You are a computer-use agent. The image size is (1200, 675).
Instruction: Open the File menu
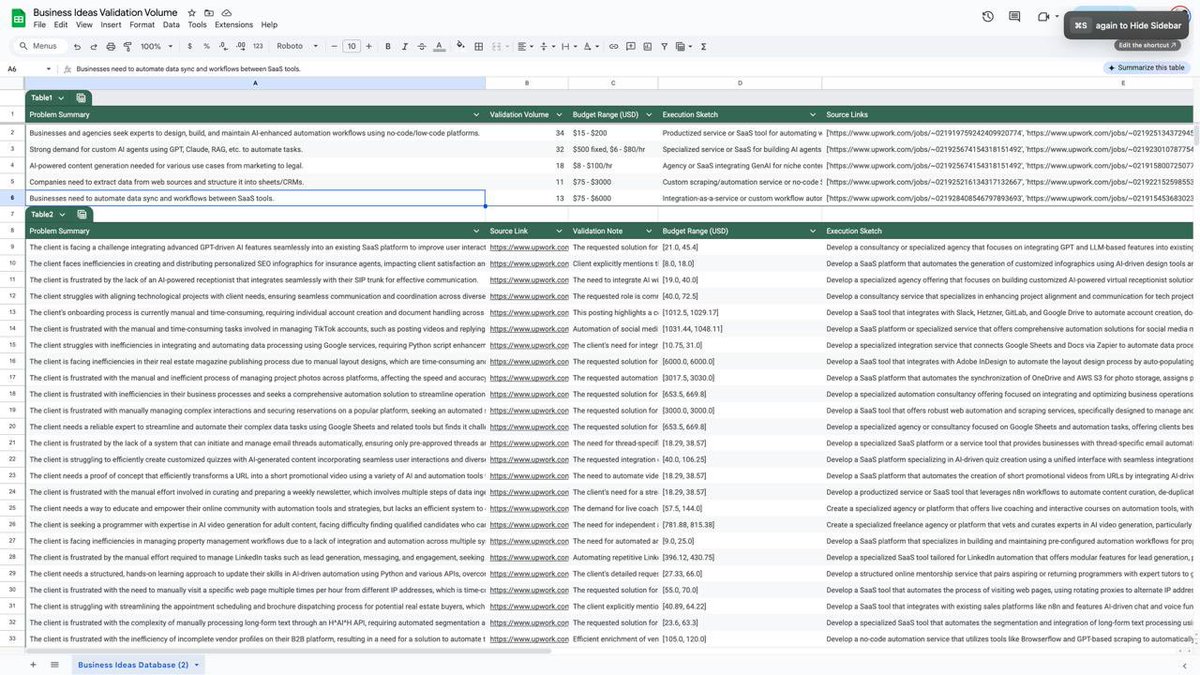pos(39,24)
